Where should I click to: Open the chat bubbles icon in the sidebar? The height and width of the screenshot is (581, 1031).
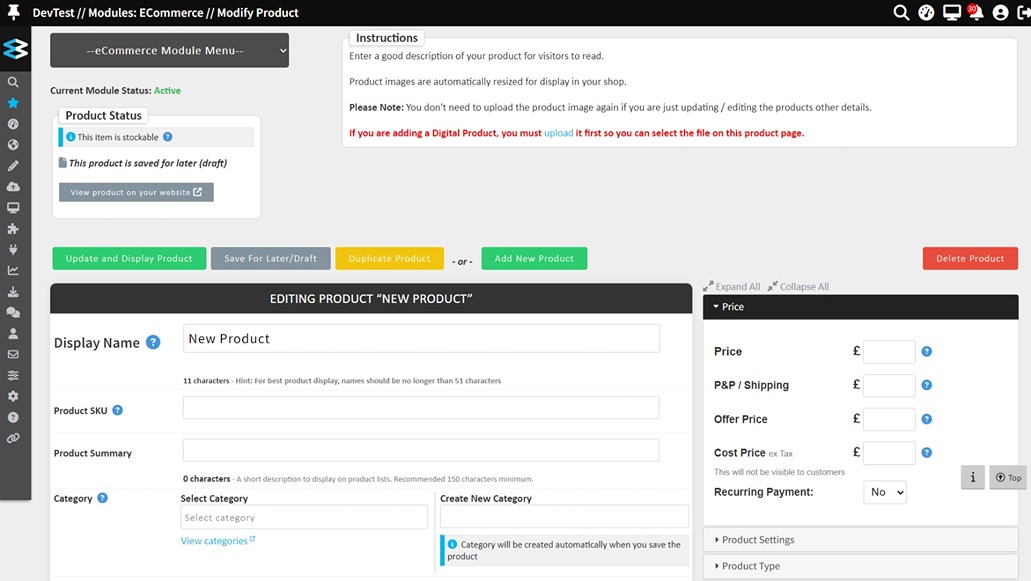tap(13, 312)
